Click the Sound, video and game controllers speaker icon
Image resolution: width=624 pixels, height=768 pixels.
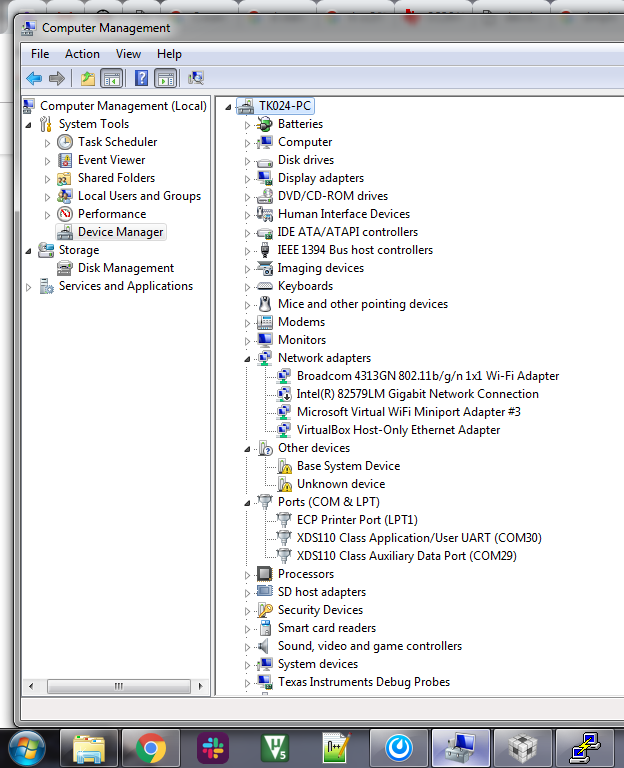(264, 646)
